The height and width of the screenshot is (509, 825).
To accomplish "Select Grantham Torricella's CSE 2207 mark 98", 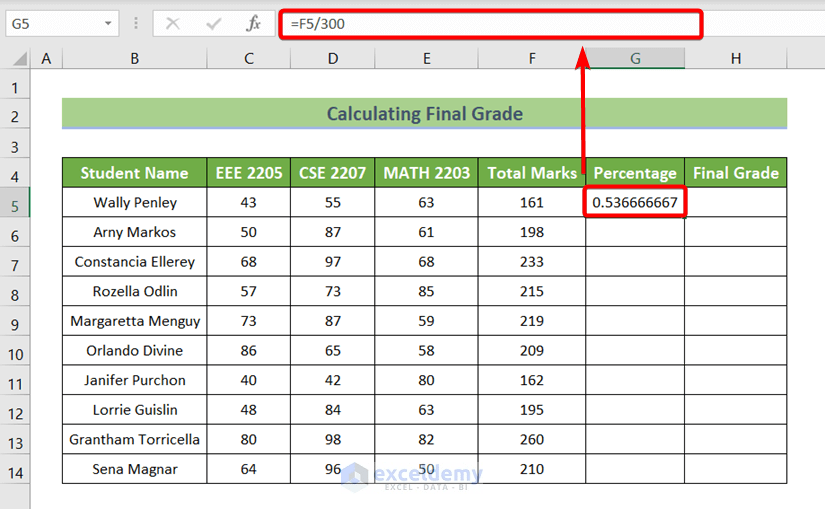I will [333, 439].
